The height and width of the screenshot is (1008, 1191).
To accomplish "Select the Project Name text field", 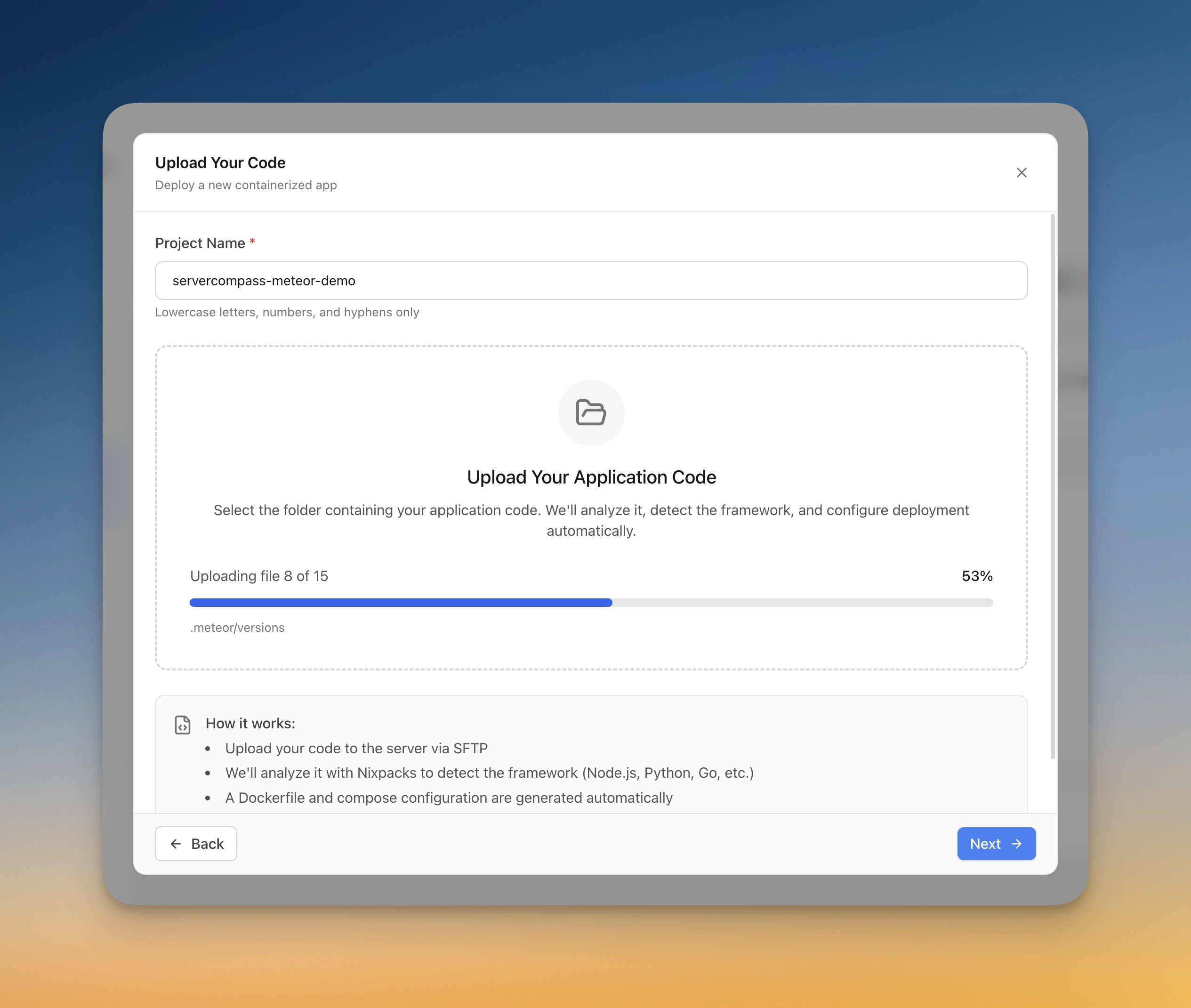I will click(591, 281).
